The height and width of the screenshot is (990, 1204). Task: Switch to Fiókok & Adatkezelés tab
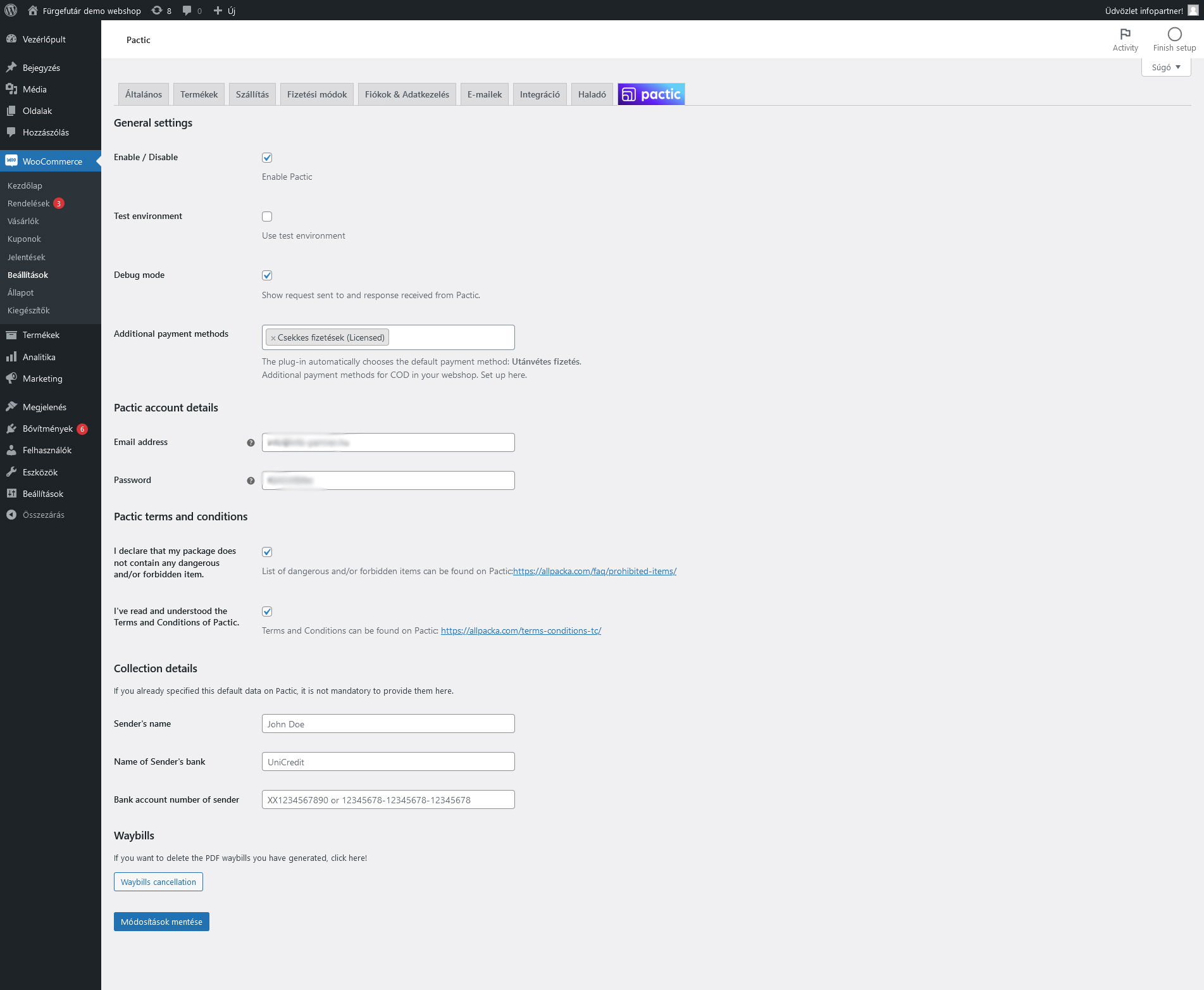[407, 94]
